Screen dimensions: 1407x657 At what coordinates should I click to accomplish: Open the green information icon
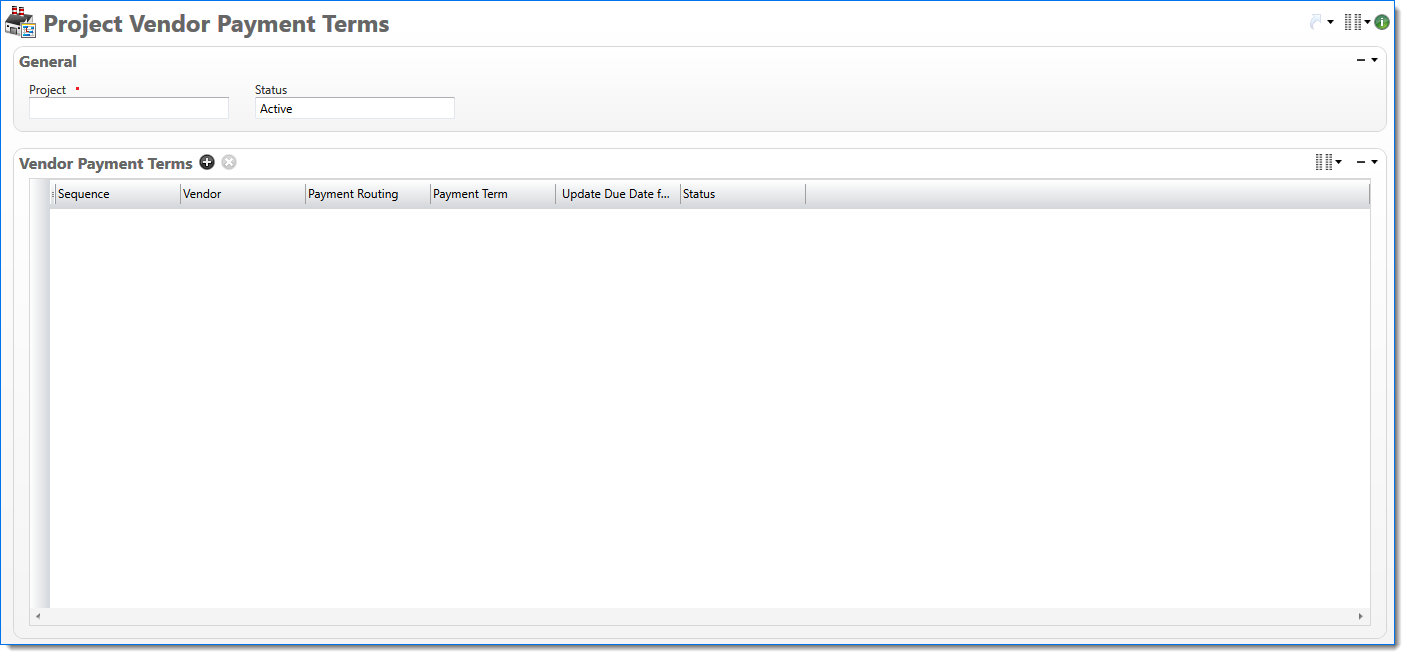[x=1382, y=22]
